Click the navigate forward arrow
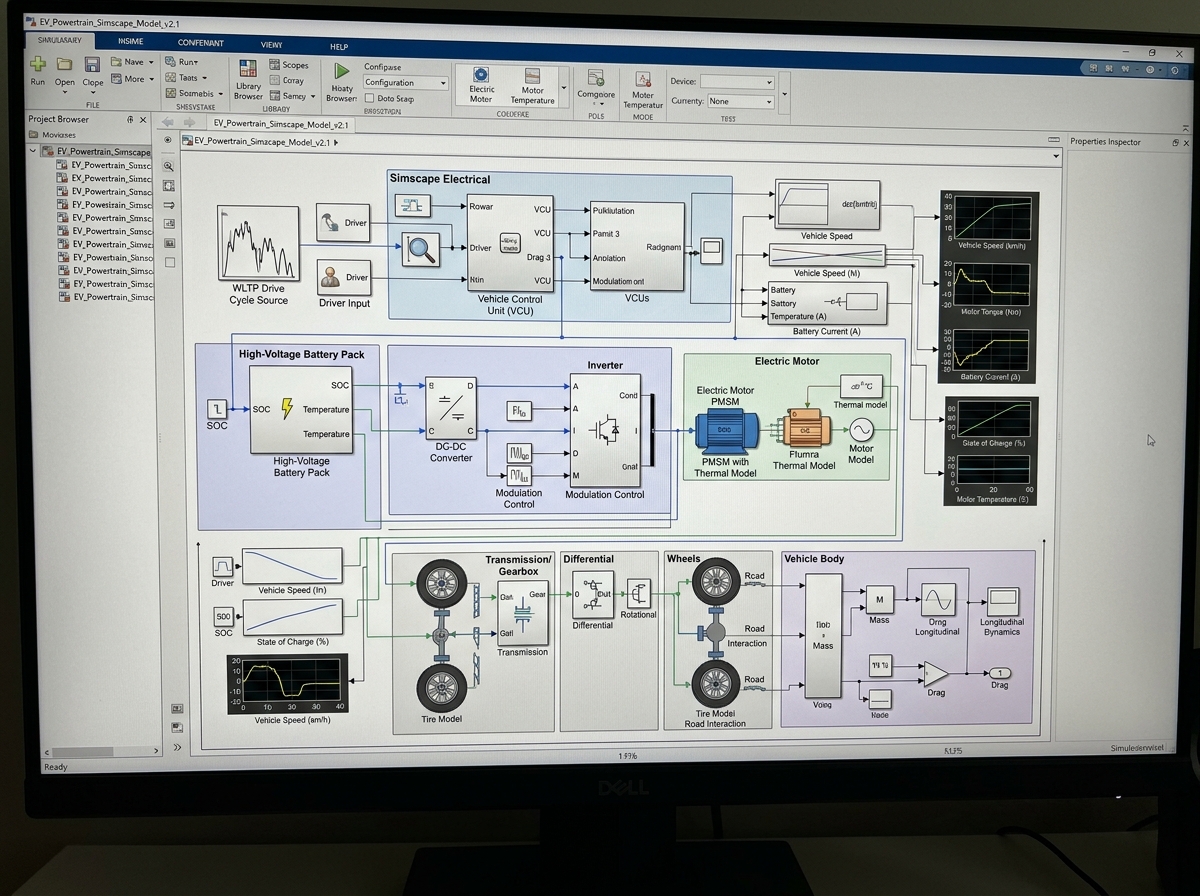1200x896 pixels. tap(190, 123)
